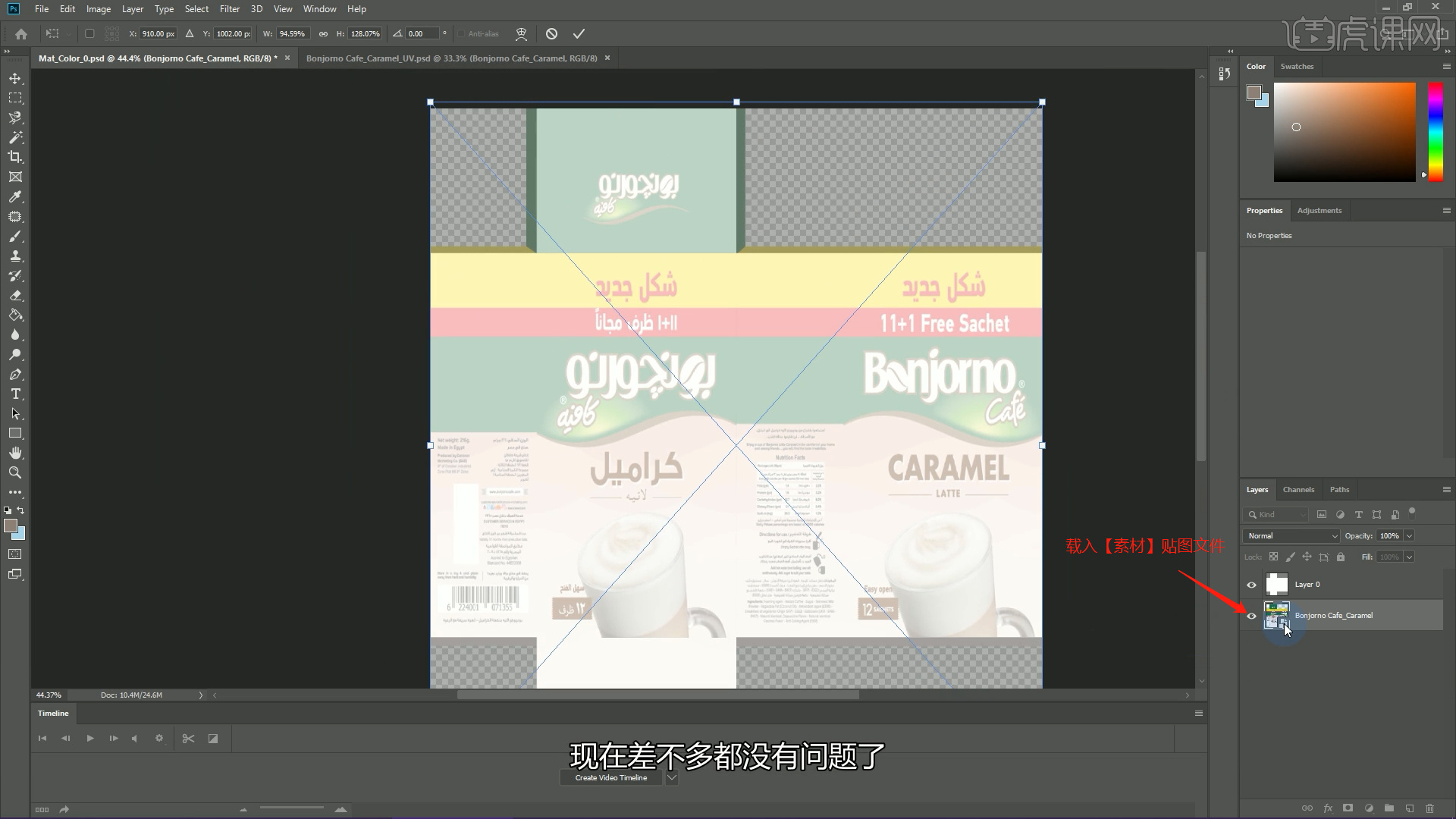Select the Frame tool
Image resolution: width=1456 pixels, height=819 pixels.
15,177
